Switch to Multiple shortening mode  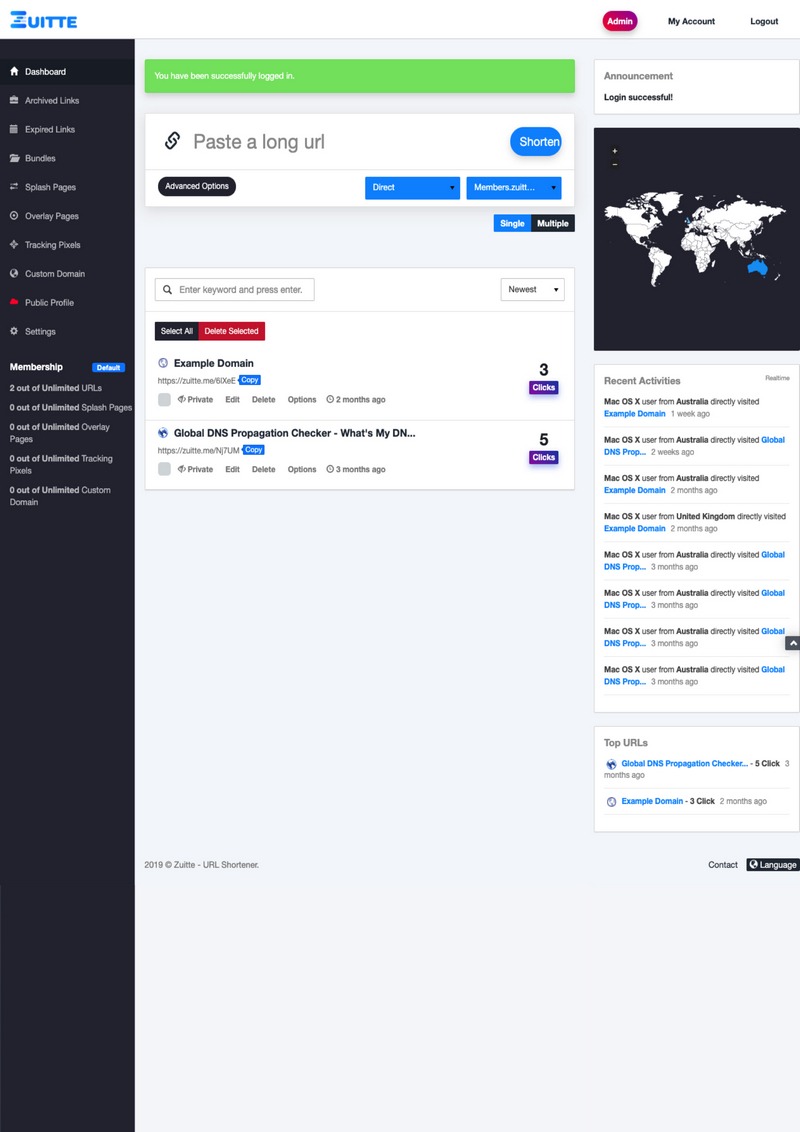[553, 223]
